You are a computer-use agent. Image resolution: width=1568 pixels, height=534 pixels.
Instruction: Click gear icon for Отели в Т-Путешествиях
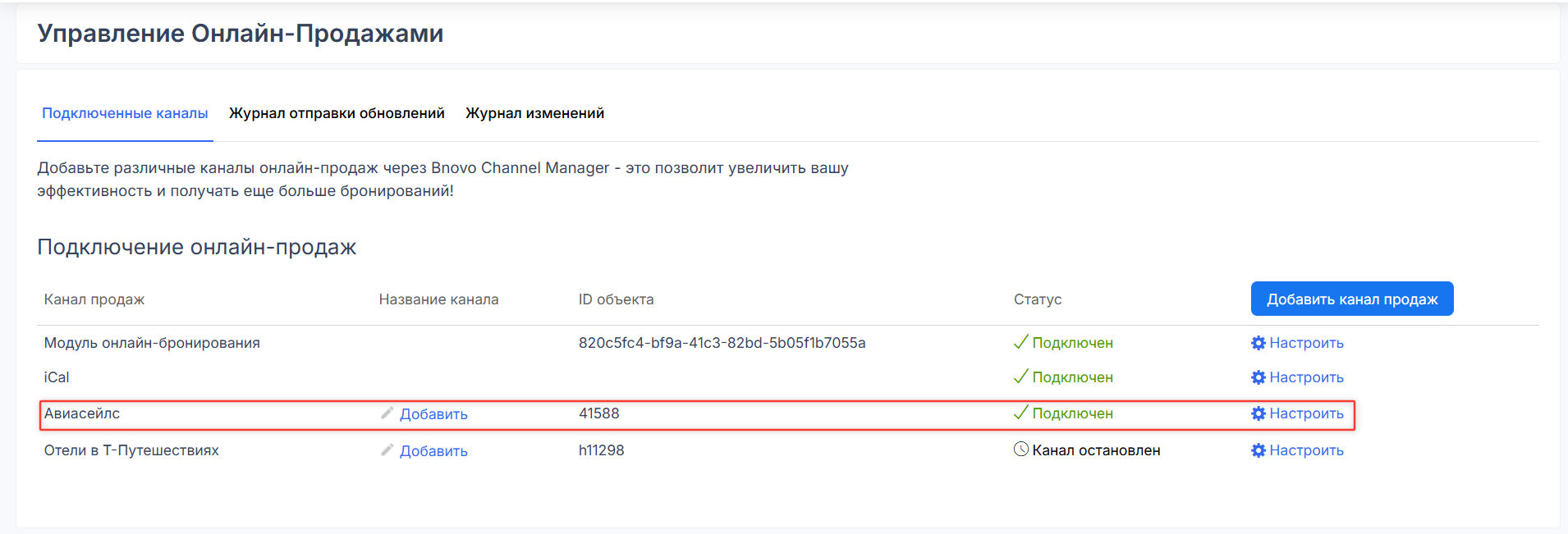click(x=1259, y=450)
